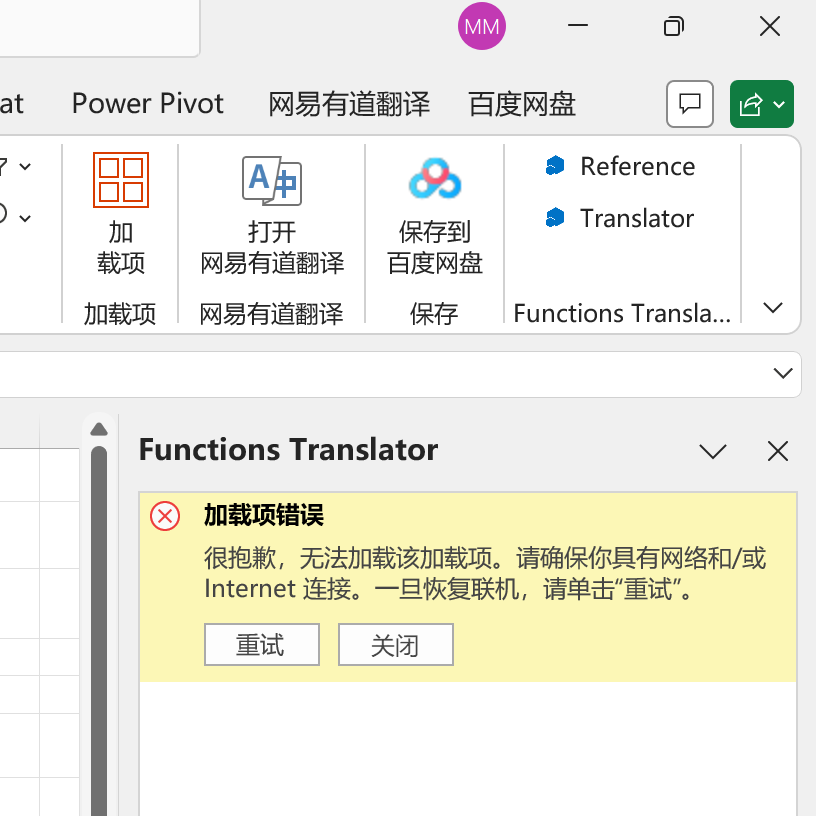Expand the chevron beside the sort tool

coord(25,166)
